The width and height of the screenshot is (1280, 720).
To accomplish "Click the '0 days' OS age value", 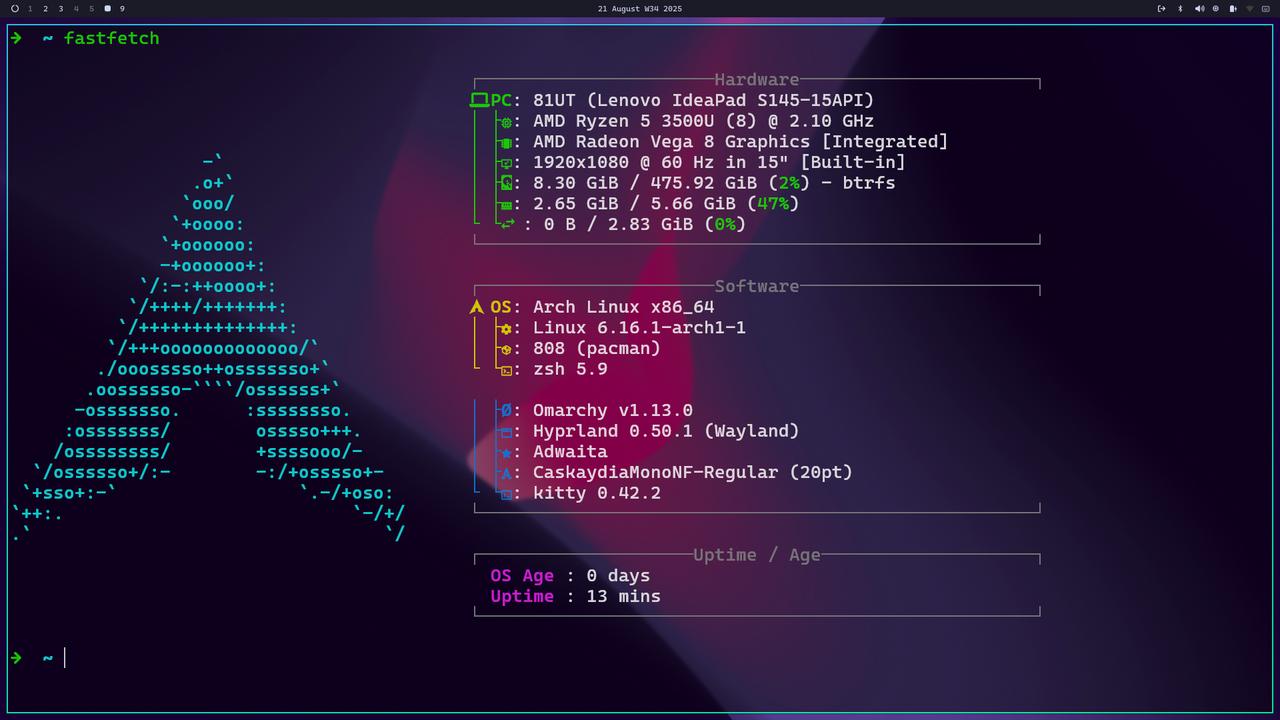I will [x=618, y=576].
